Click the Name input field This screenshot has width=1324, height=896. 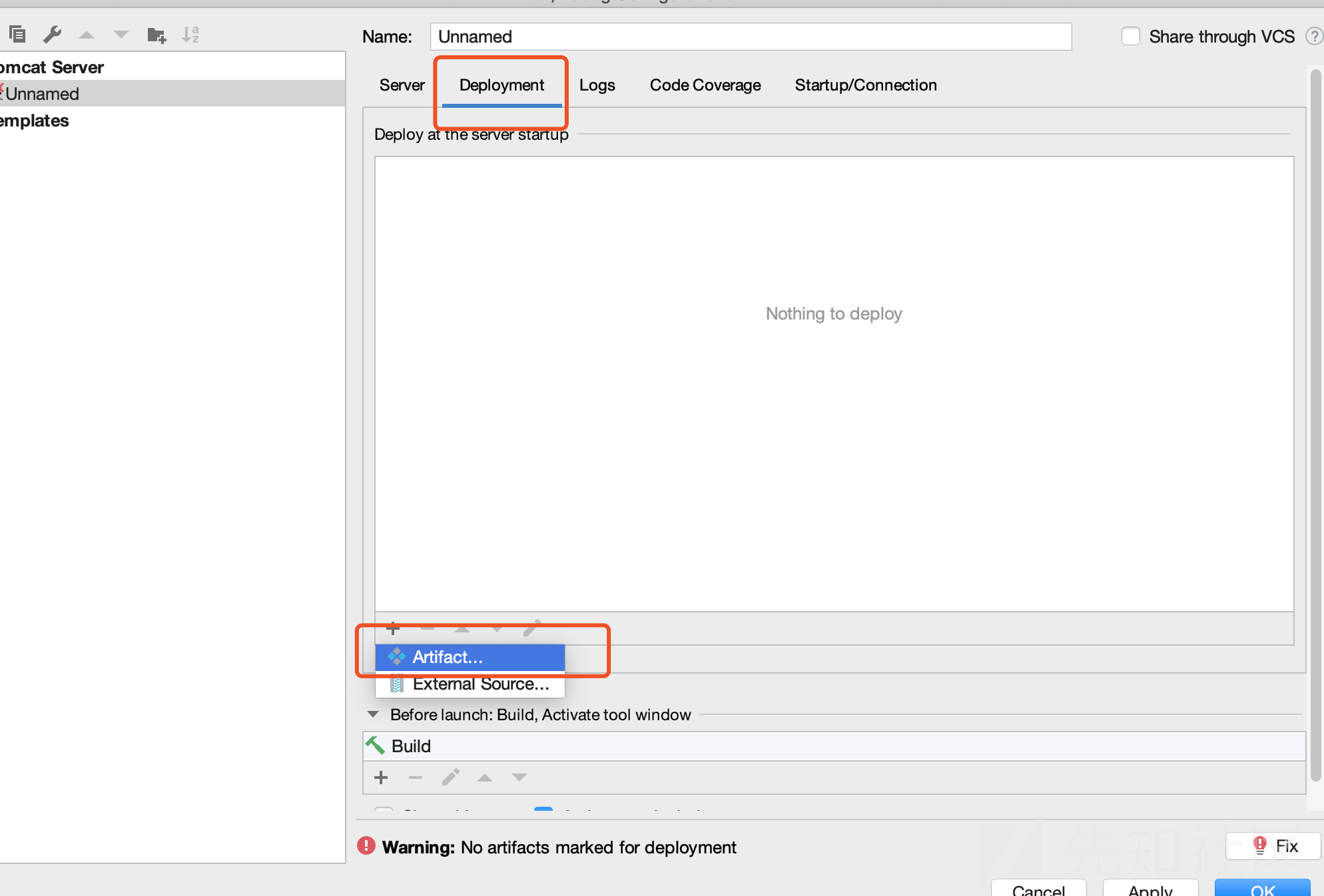pyautogui.click(x=751, y=37)
